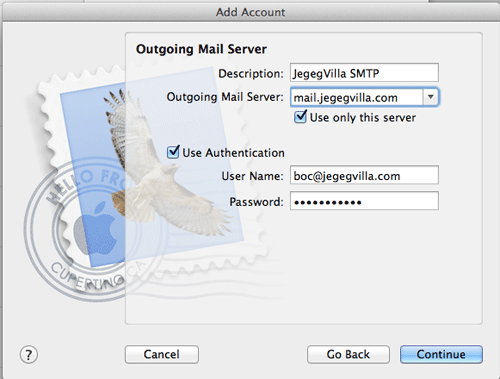
Task: Toggle the Use only this server checkbox
Action: pos(300,117)
